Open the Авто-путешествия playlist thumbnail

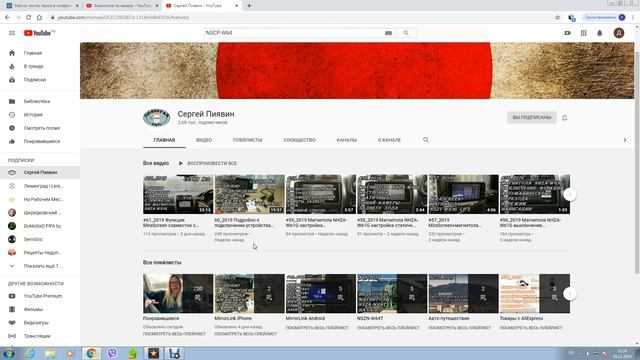[x=463, y=293]
